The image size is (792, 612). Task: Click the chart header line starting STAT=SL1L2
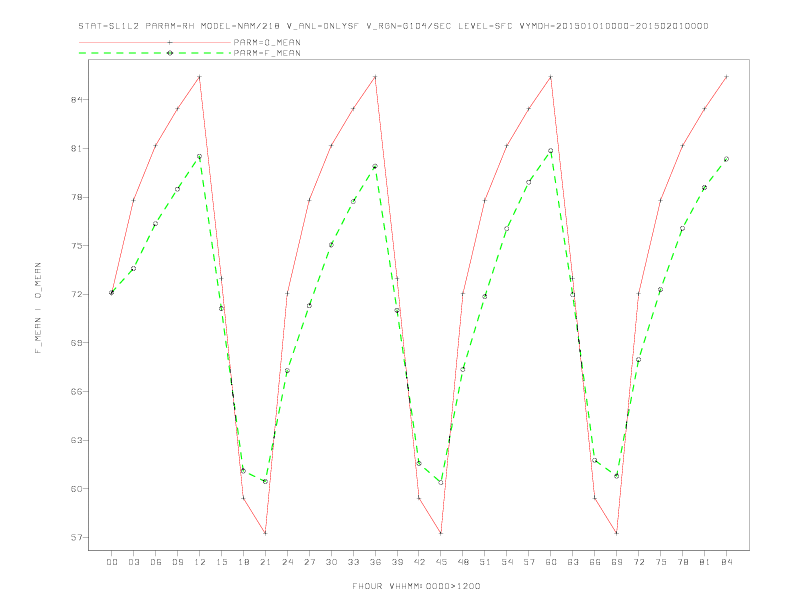click(393, 26)
